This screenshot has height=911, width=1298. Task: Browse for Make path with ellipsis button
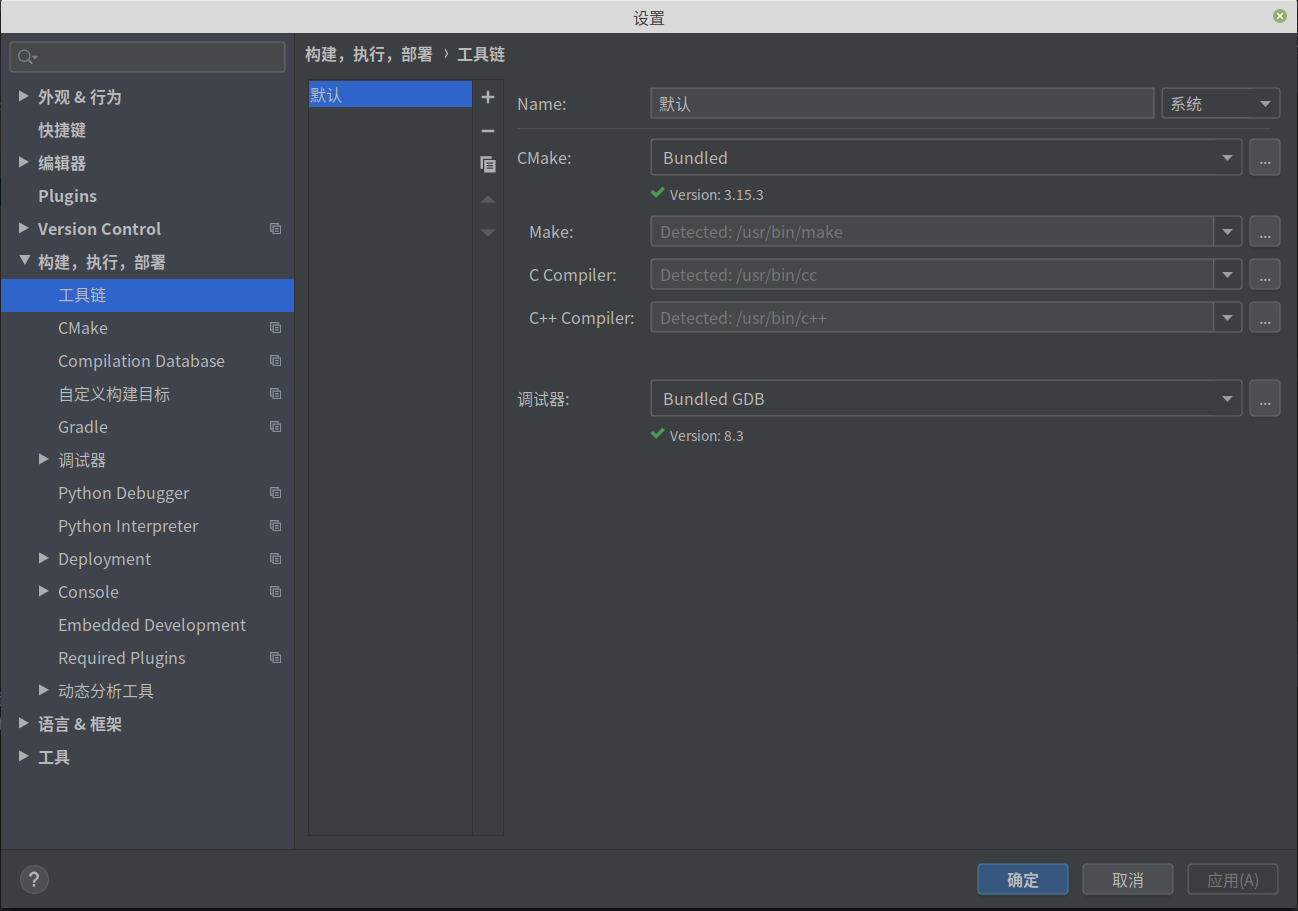(x=1264, y=232)
